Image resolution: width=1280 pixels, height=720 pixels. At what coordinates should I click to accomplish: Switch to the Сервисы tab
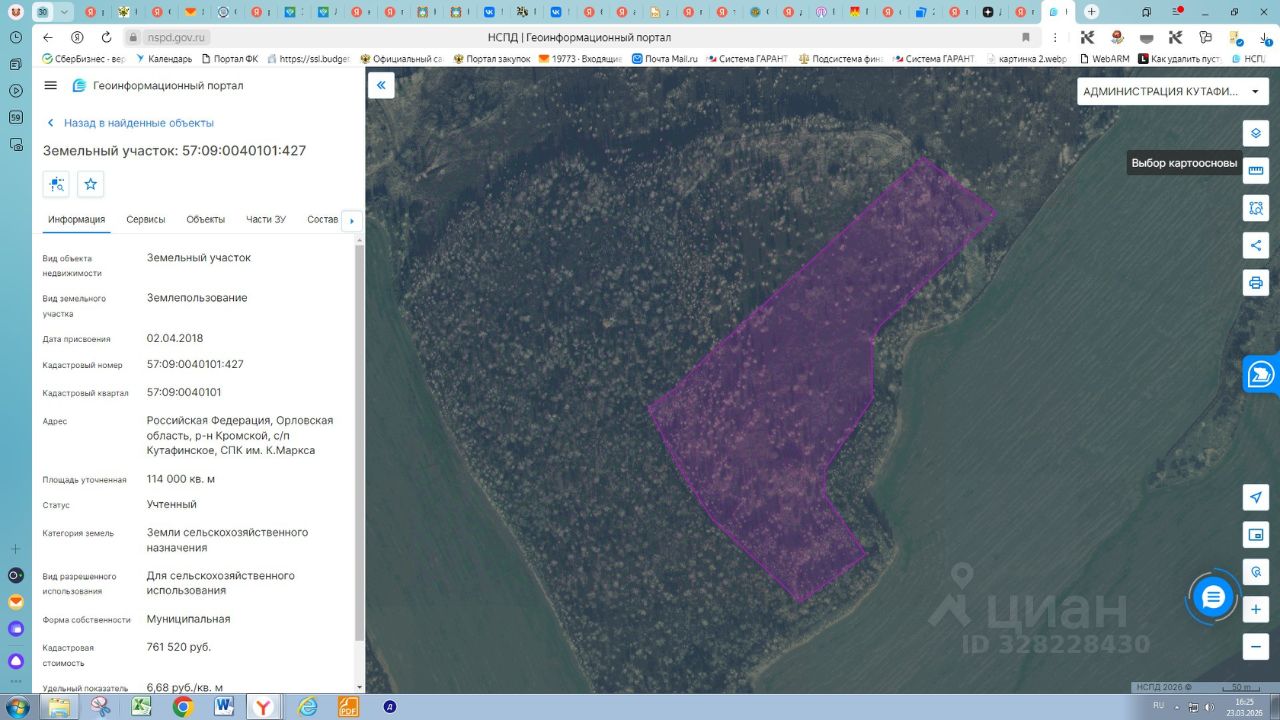(146, 220)
